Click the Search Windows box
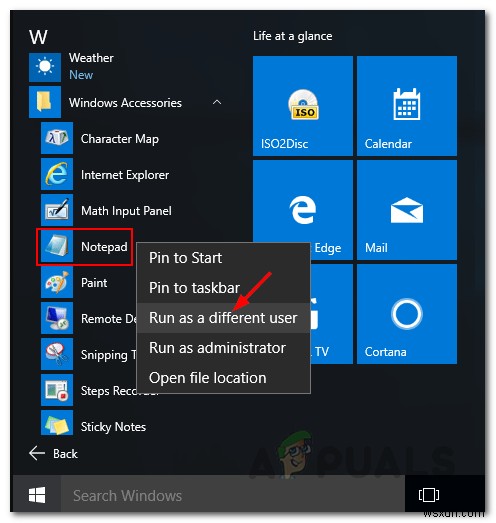Viewport: 496px width, 523px height. tap(233, 494)
